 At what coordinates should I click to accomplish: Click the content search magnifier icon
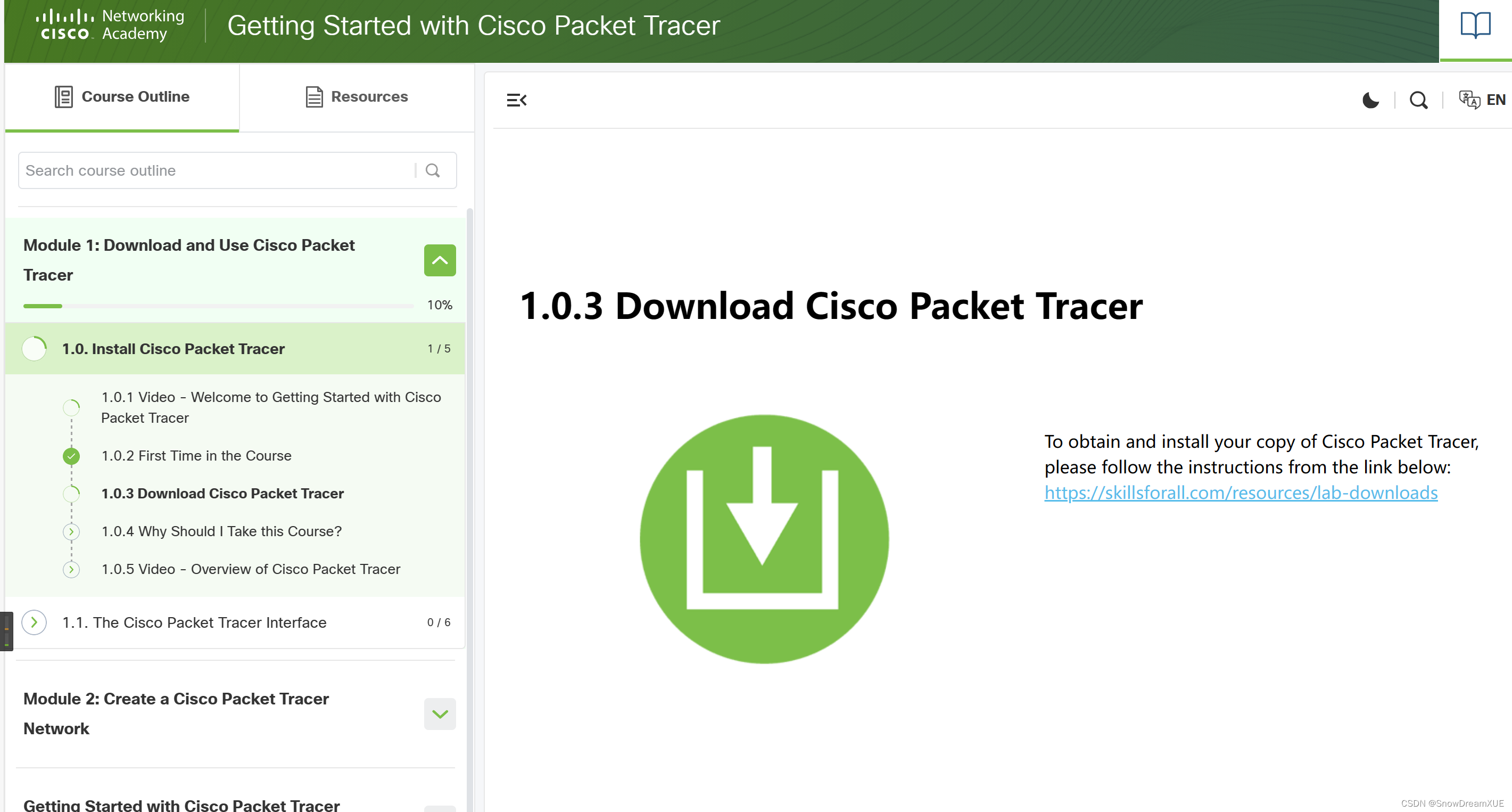click(x=1418, y=101)
